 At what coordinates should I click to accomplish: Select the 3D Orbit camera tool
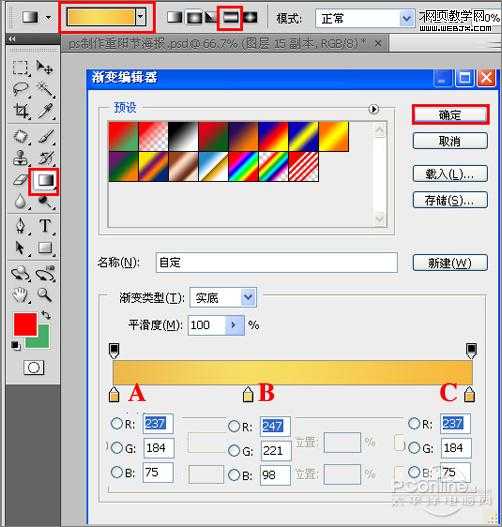coord(45,273)
